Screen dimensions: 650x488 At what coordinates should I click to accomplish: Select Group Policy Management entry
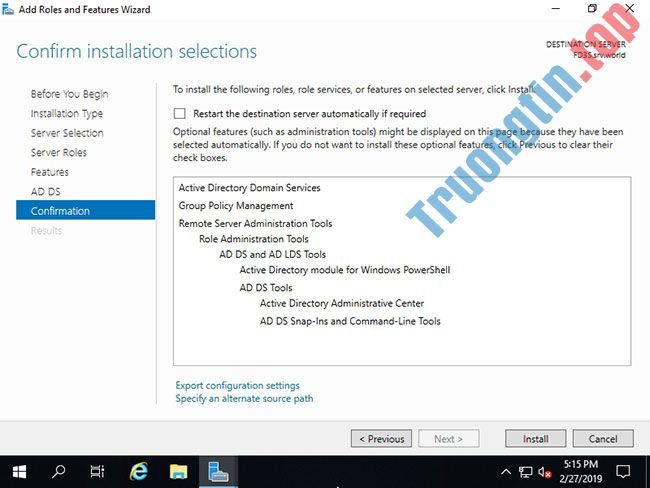(x=236, y=206)
